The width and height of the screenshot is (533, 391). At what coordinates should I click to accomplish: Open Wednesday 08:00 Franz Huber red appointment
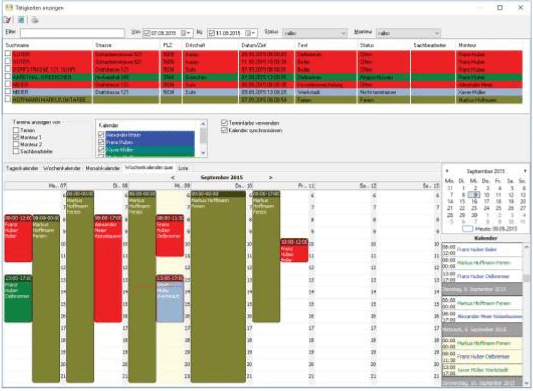[170, 235]
